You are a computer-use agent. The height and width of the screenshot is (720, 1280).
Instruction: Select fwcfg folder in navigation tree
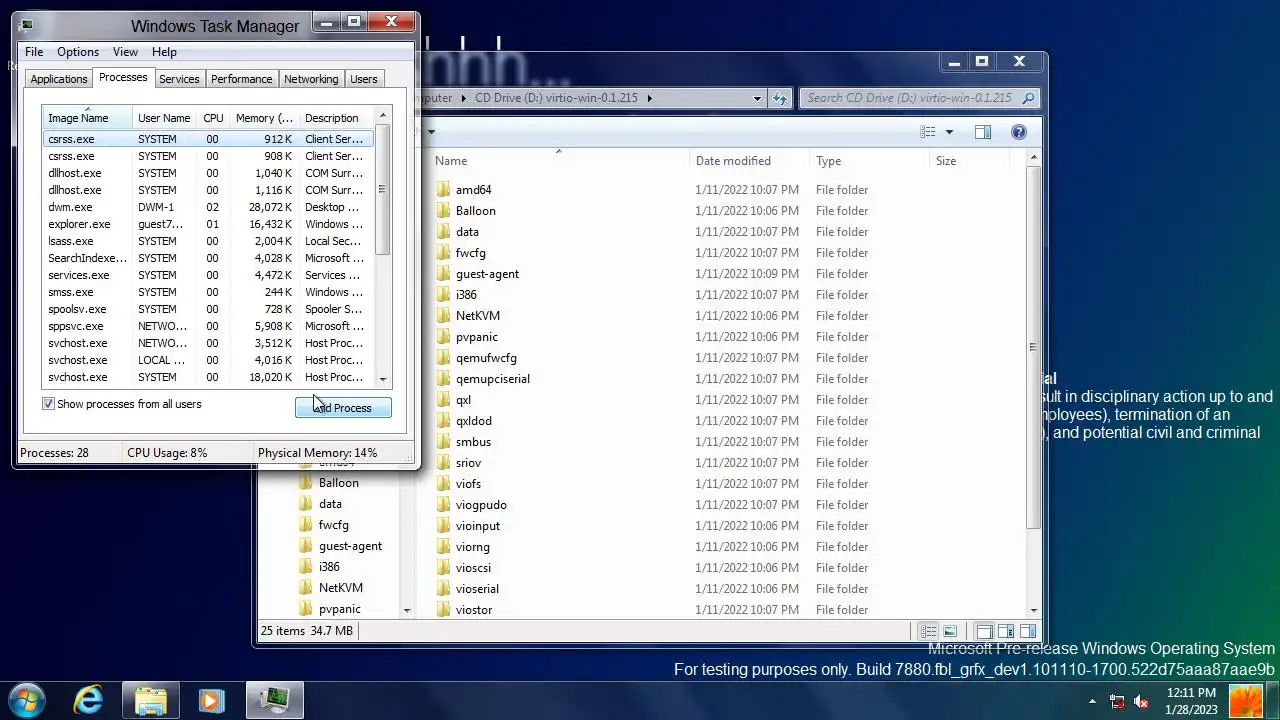click(333, 525)
